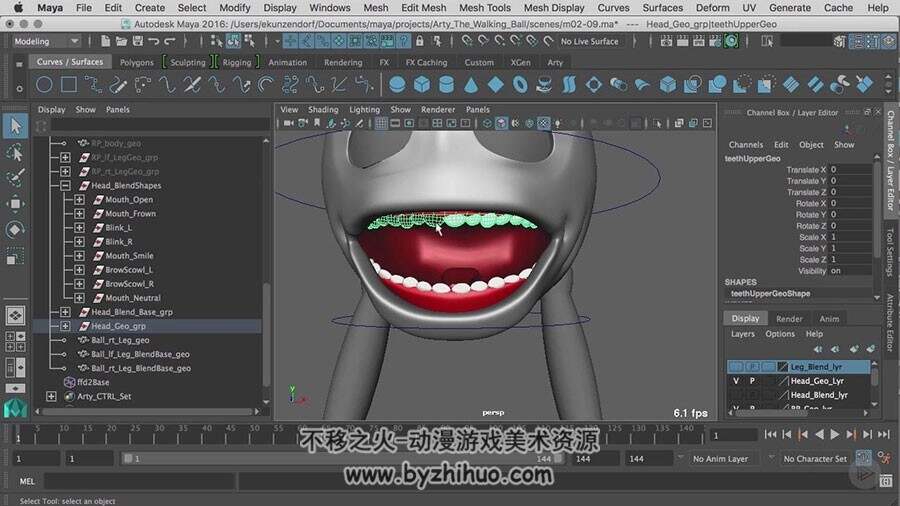
Task: Click the No Live Surface button
Action: point(589,41)
